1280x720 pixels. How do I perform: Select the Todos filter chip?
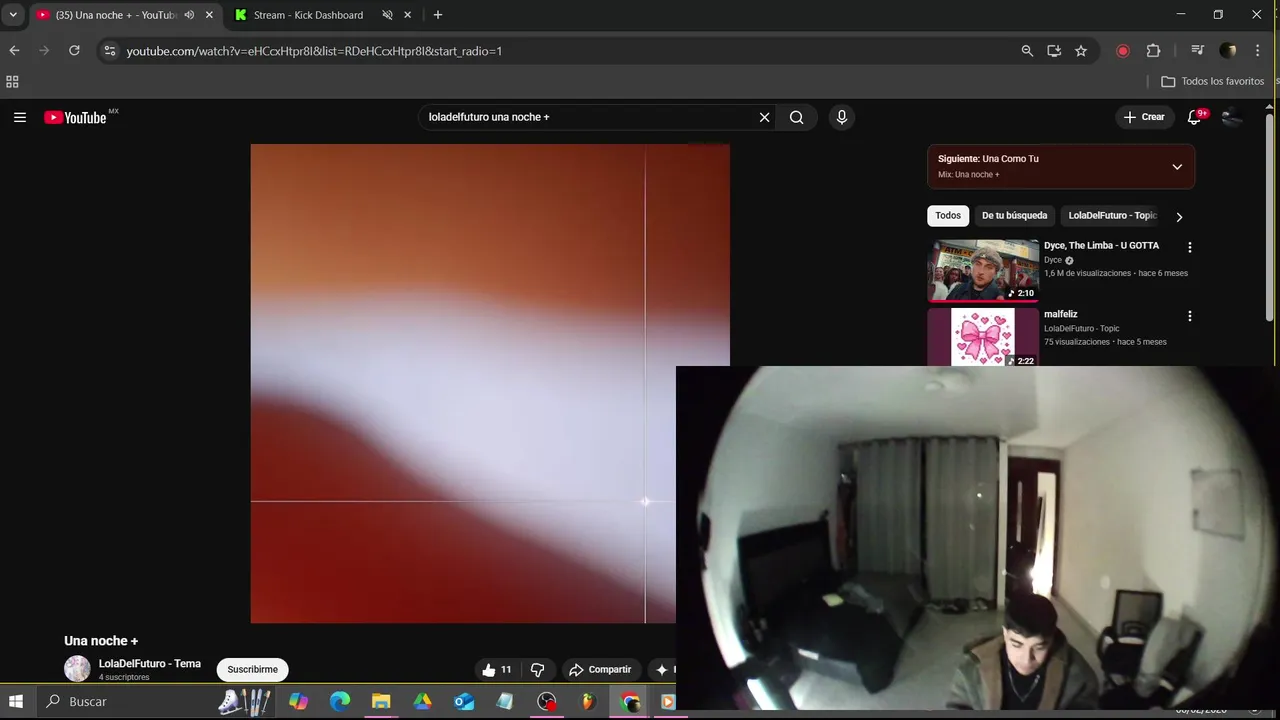948,216
